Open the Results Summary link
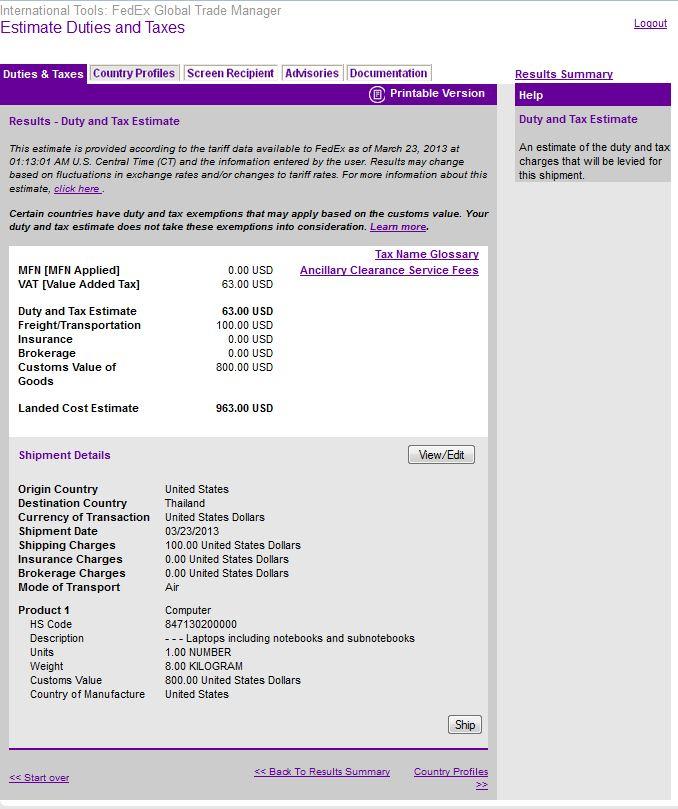 (563, 74)
